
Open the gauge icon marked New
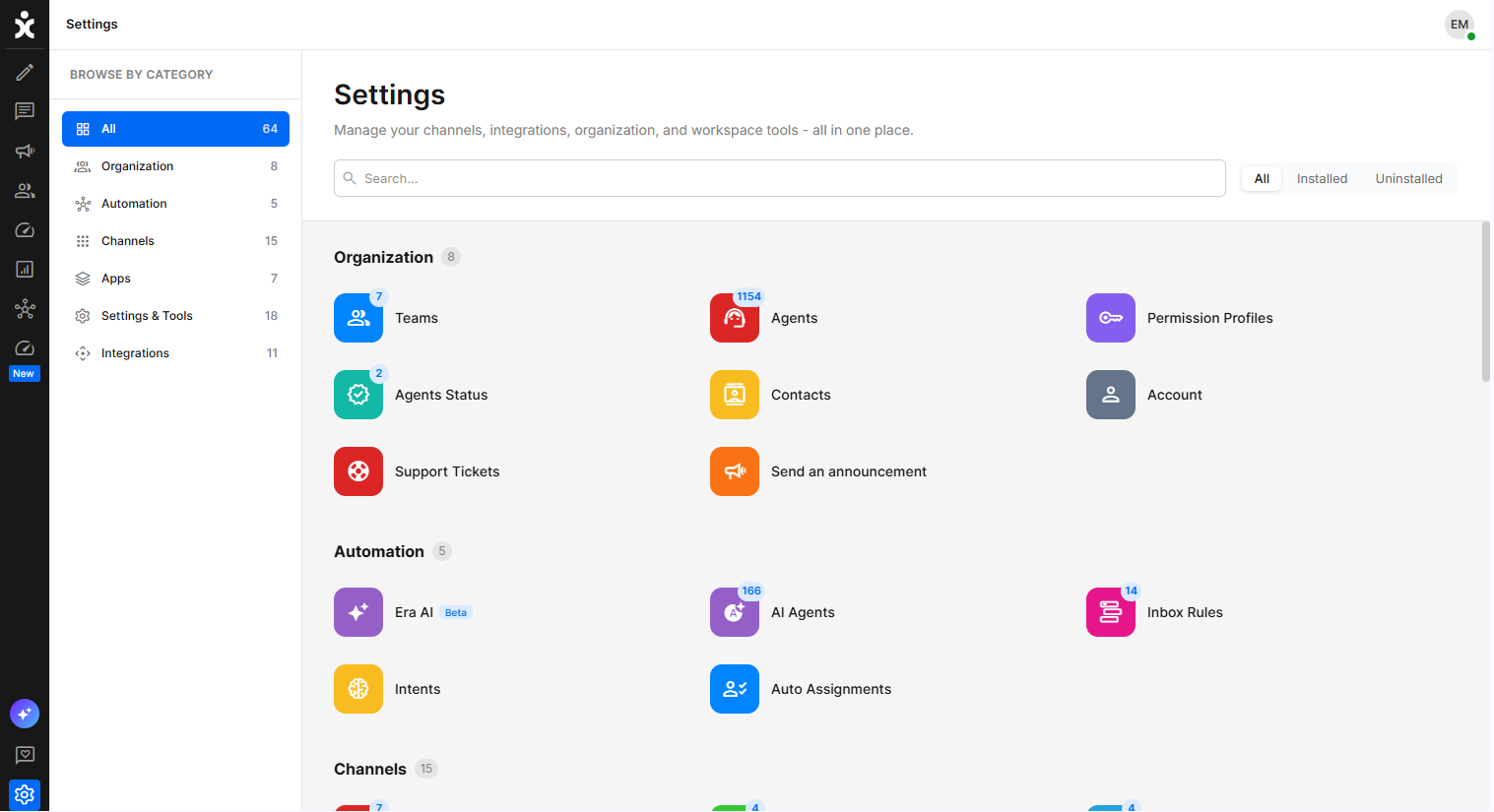(x=25, y=348)
